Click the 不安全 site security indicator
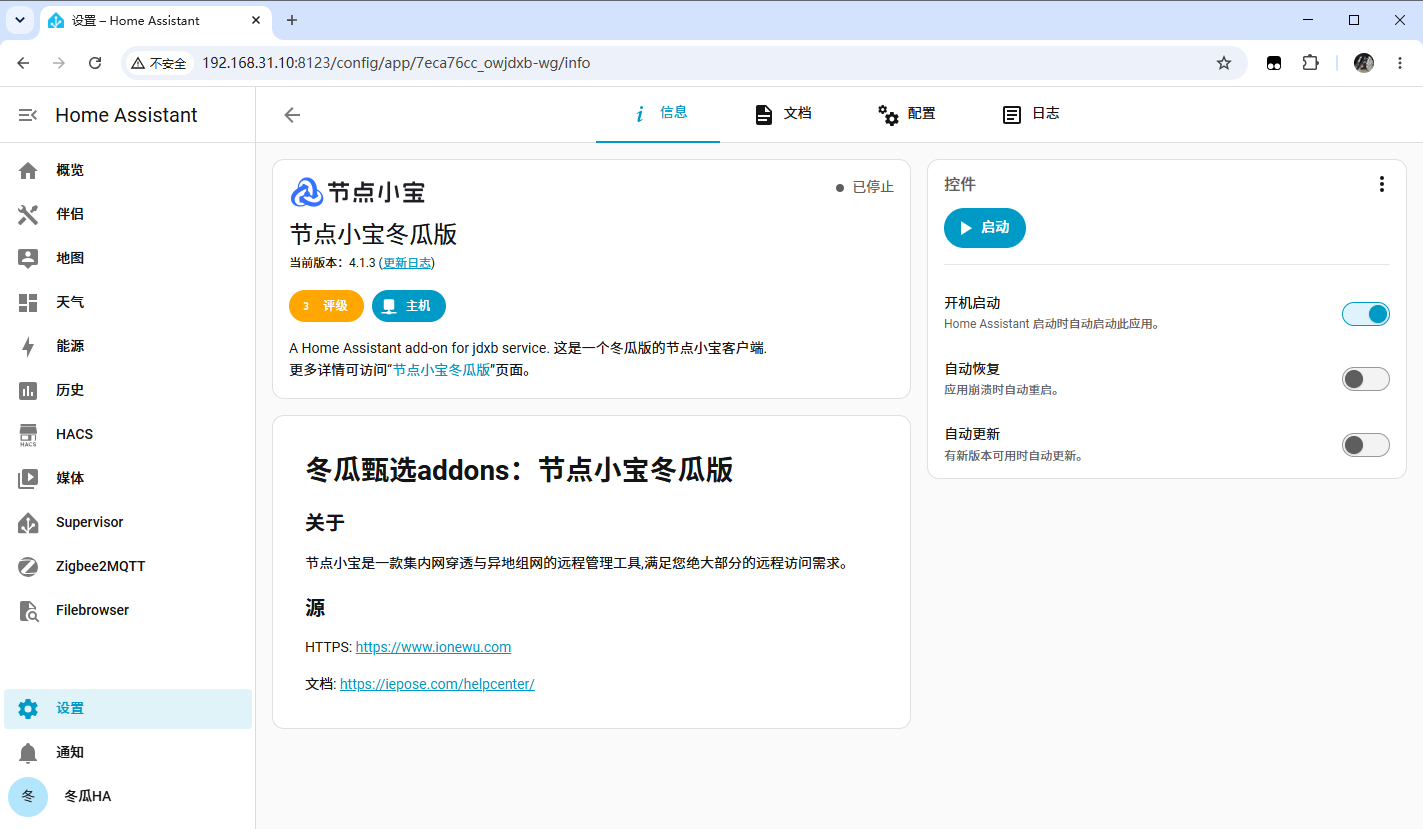 click(159, 63)
